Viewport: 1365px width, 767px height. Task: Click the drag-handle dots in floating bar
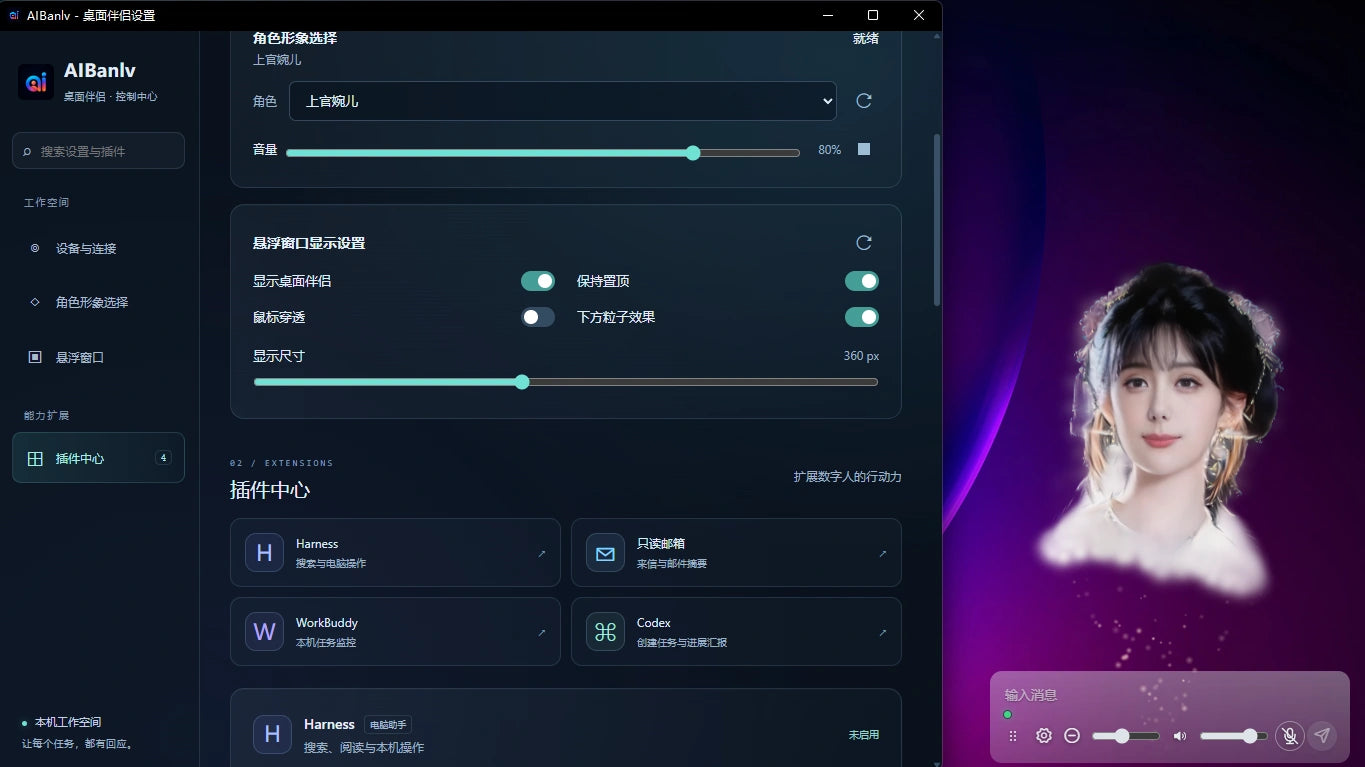(1013, 735)
